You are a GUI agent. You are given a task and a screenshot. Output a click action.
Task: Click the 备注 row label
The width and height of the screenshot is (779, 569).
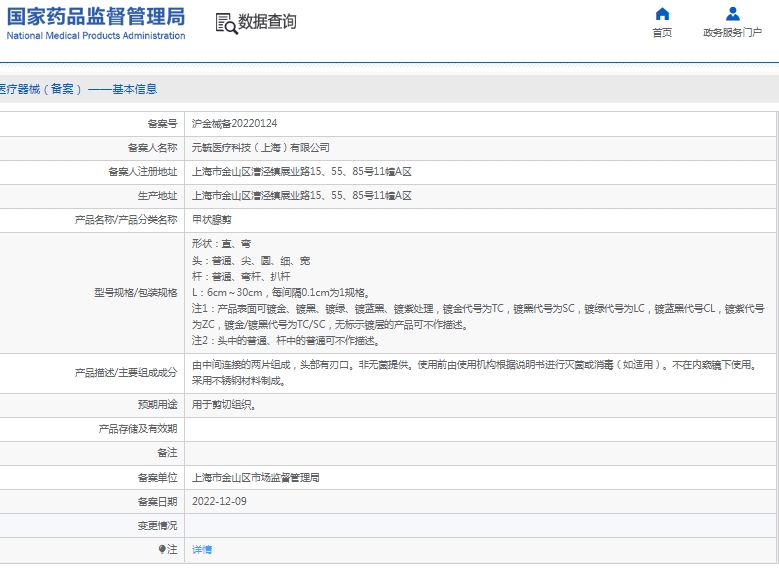167,452
